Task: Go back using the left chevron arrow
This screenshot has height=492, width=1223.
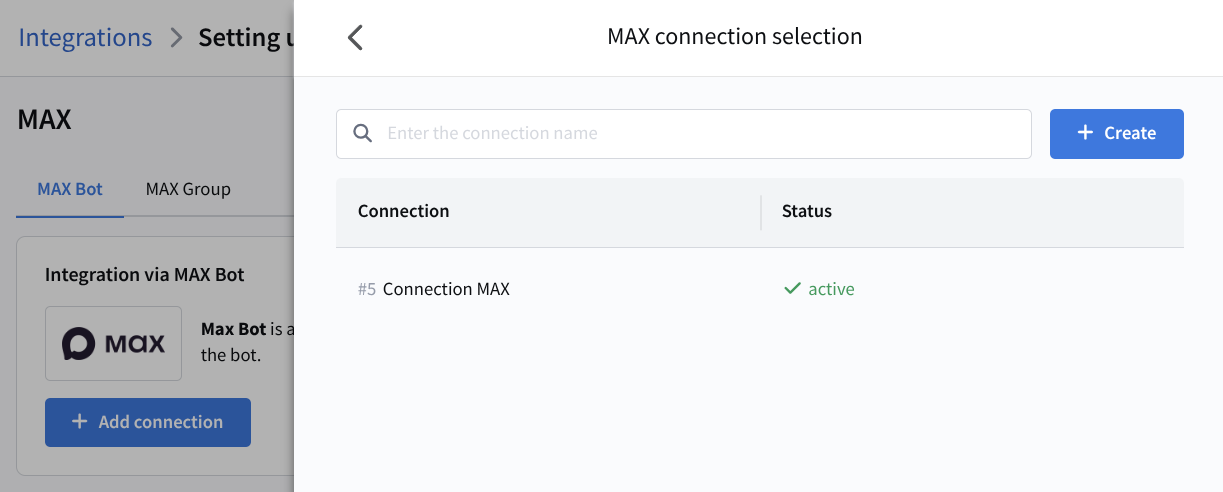Action: 355,38
